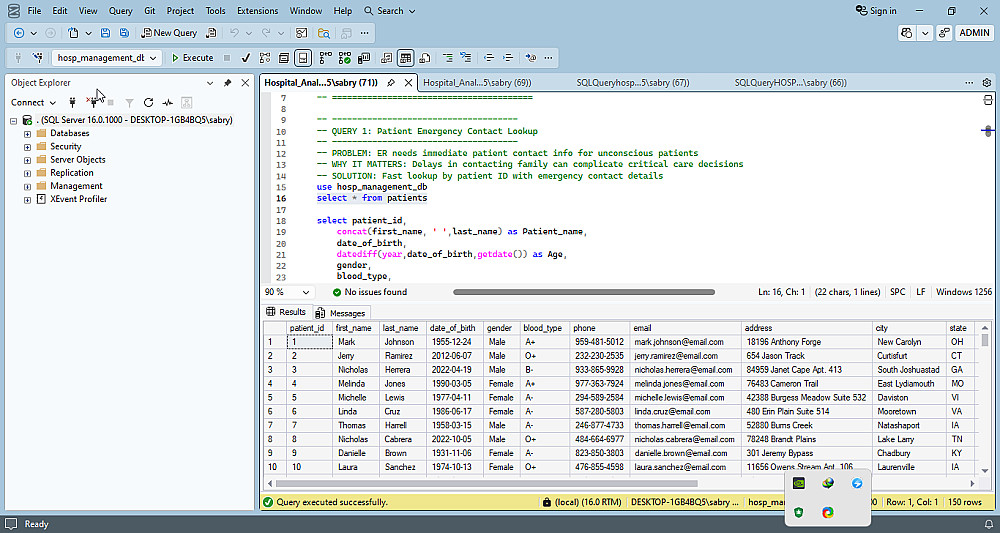This screenshot has height=533, width=1000.
Task: Click the Activity Monitor icon in Object Explorer
Action: coord(168,102)
